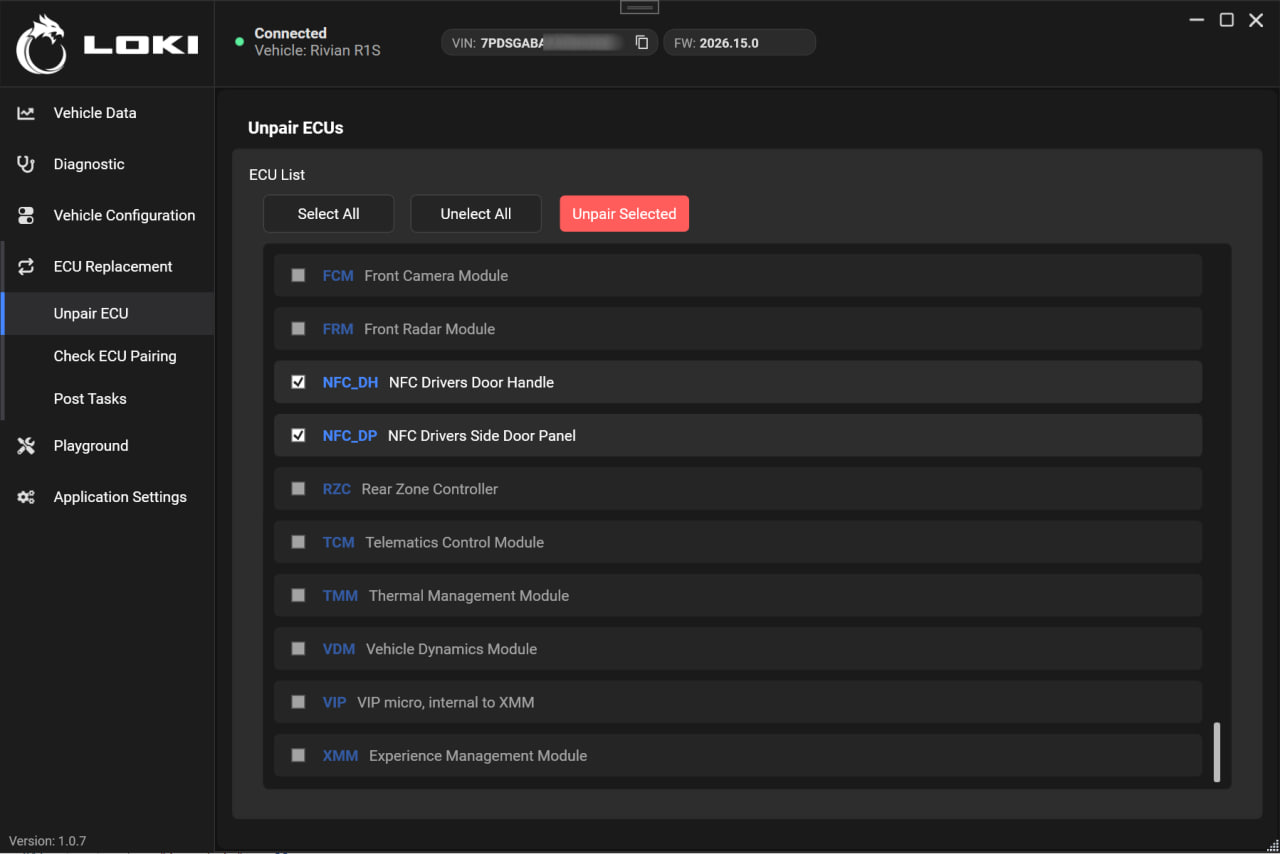Click the FCM abbreviation label

pos(338,275)
